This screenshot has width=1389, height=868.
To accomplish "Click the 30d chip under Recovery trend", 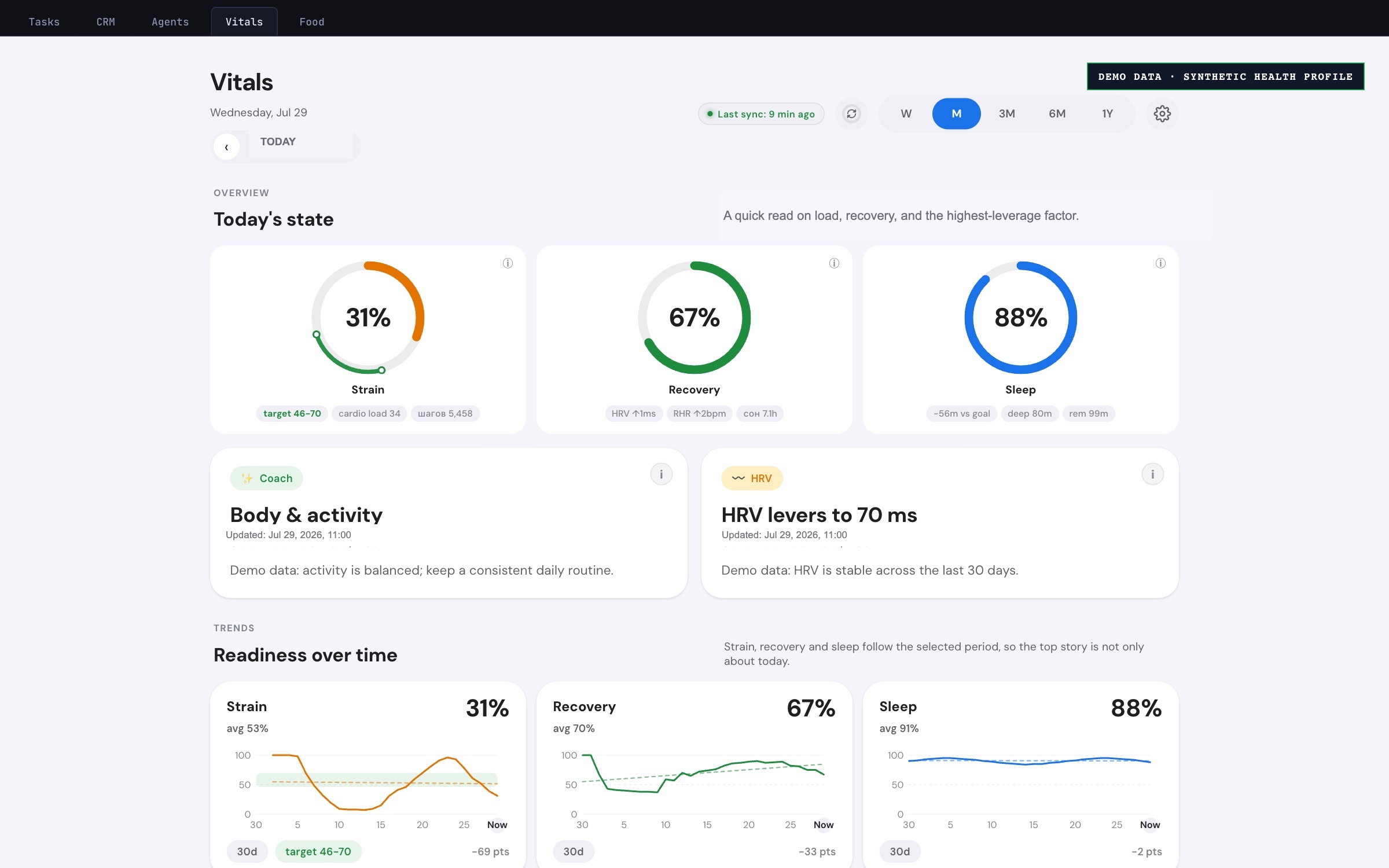I will click(573, 851).
